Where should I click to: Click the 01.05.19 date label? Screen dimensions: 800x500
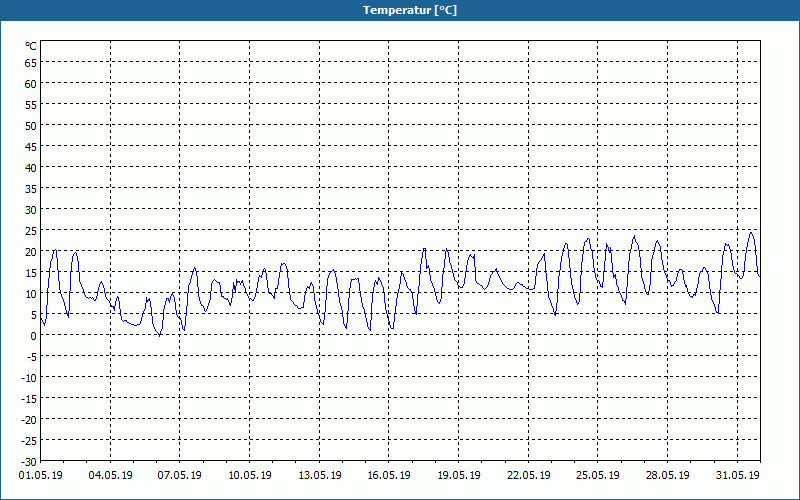tap(41, 476)
